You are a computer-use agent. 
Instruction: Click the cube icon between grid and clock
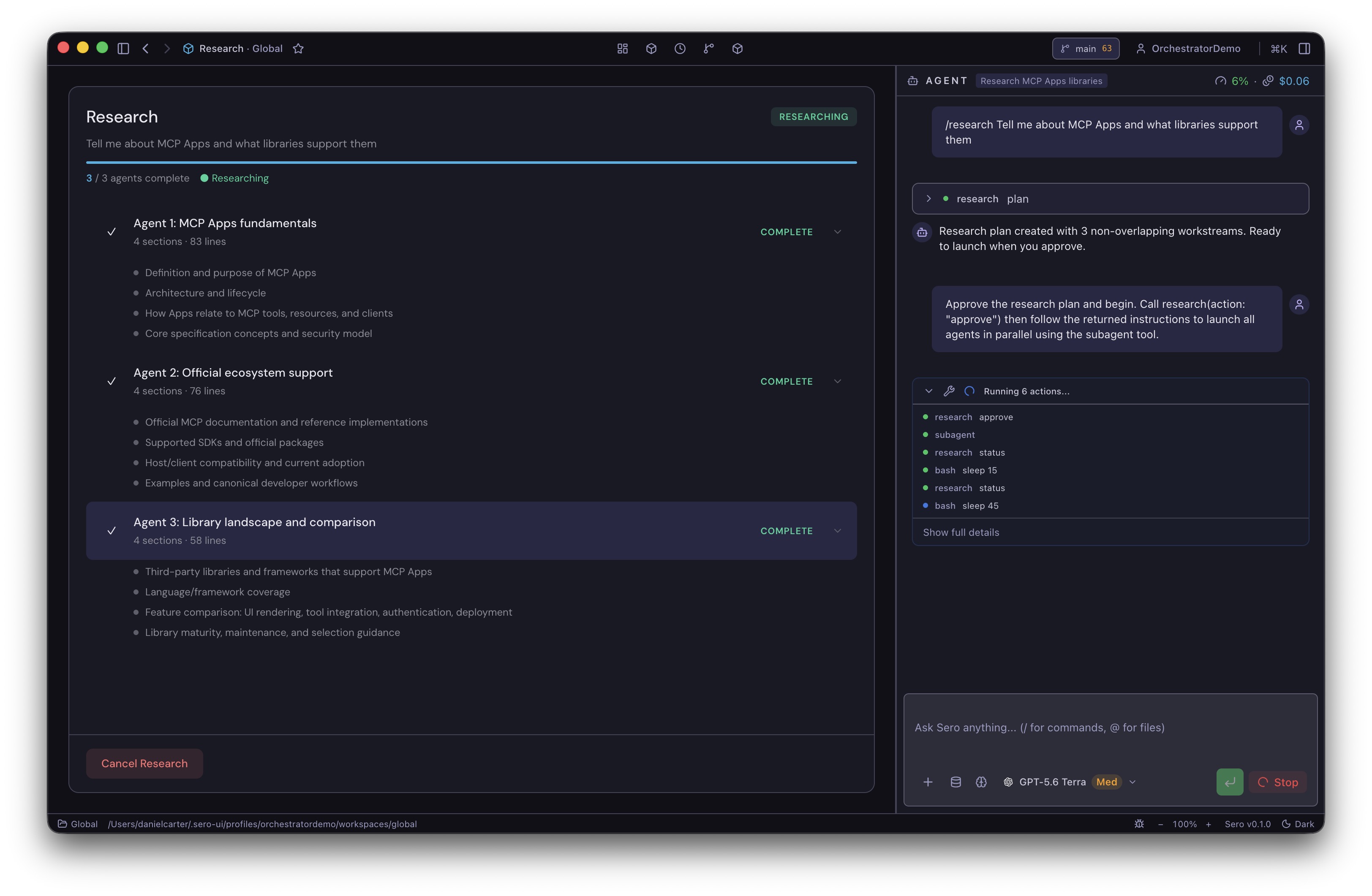(x=651, y=49)
